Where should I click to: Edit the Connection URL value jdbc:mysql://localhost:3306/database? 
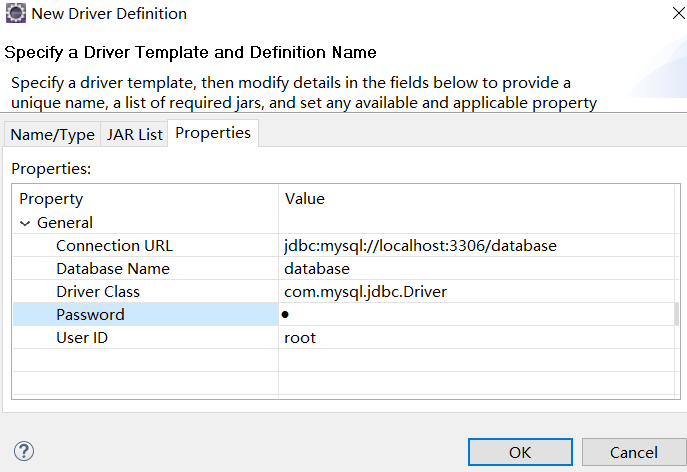(476, 245)
